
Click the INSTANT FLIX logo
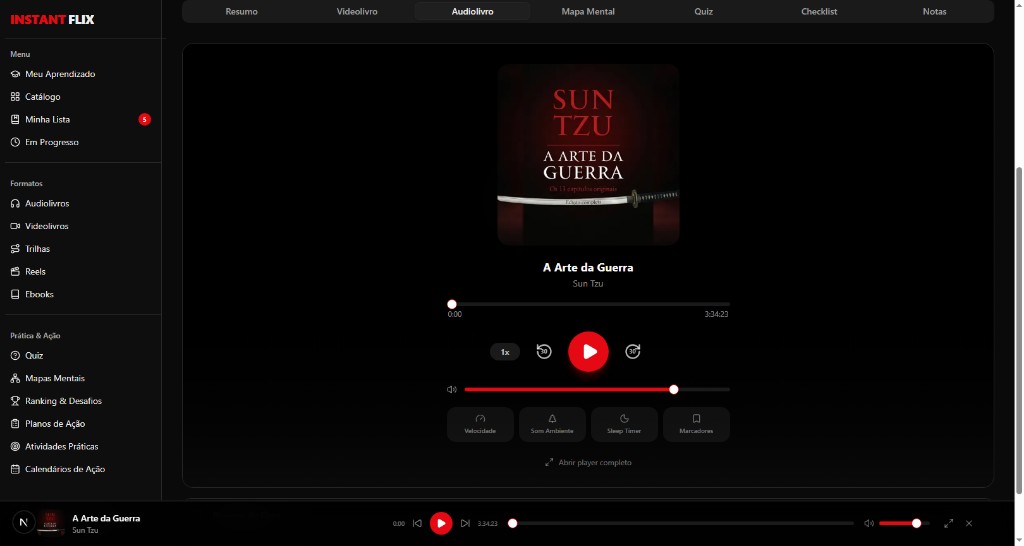point(52,20)
